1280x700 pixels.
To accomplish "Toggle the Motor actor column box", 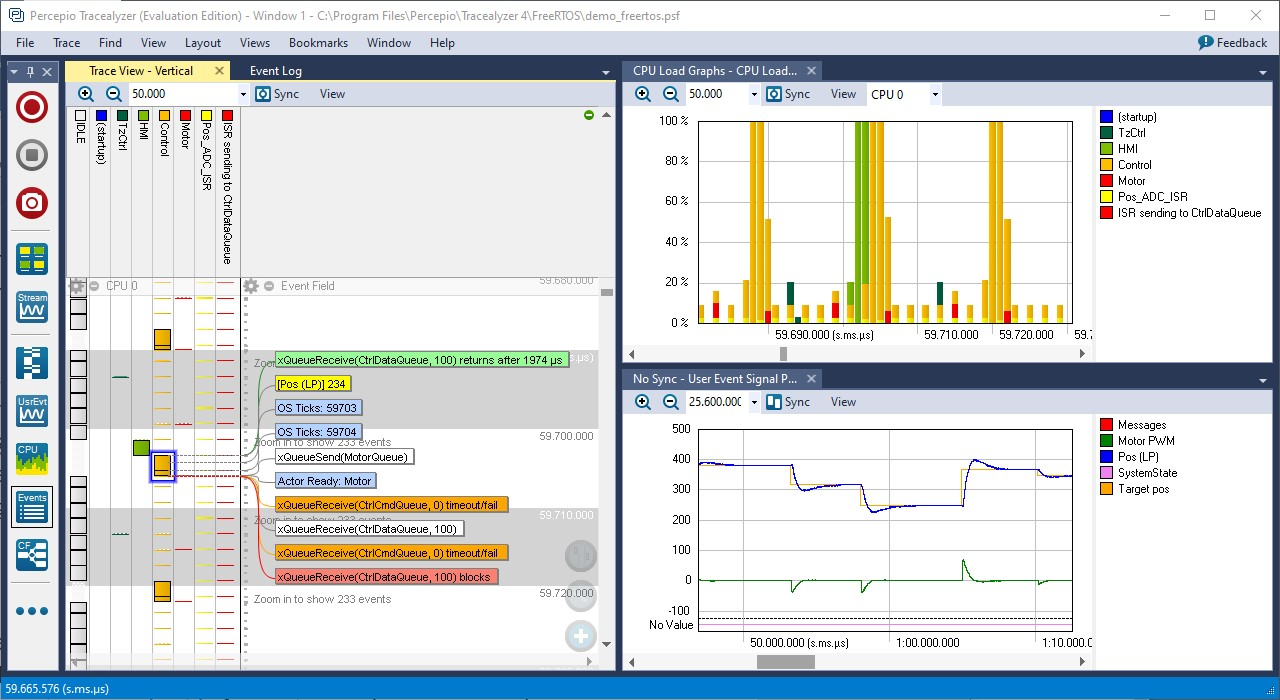I will (185, 116).
